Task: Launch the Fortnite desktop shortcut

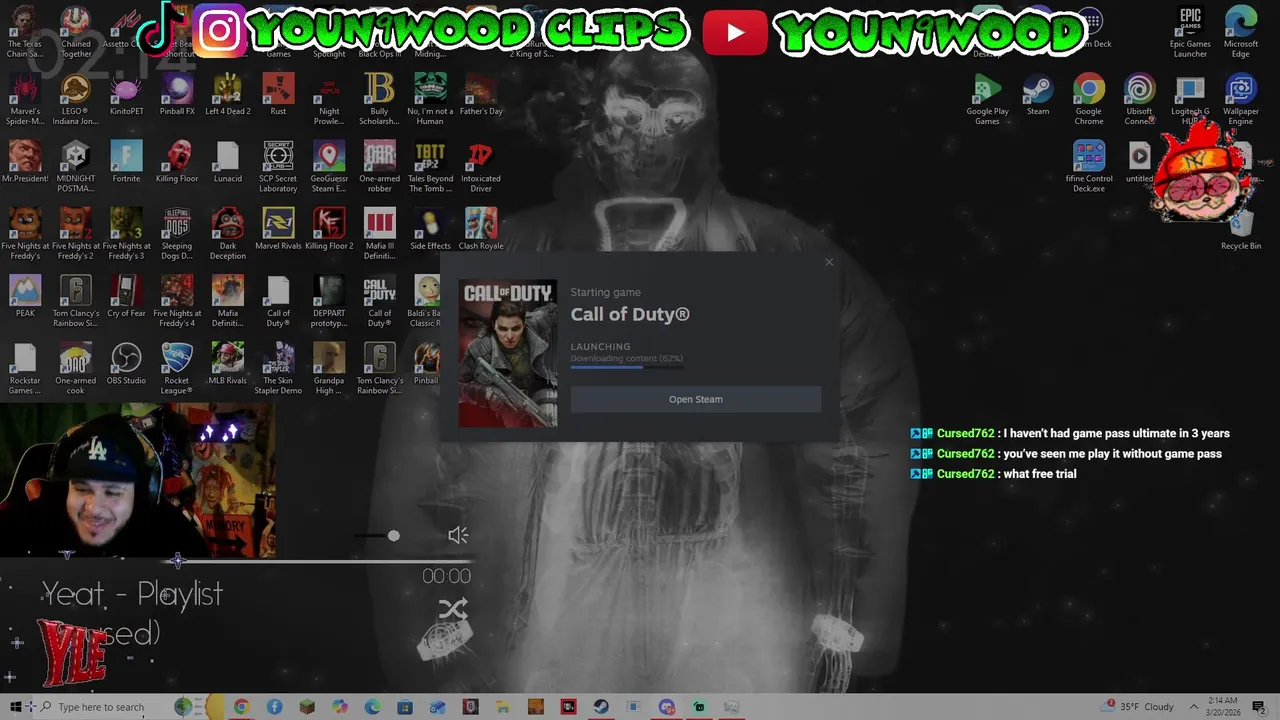Action: pyautogui.click(x=126, y=162)
